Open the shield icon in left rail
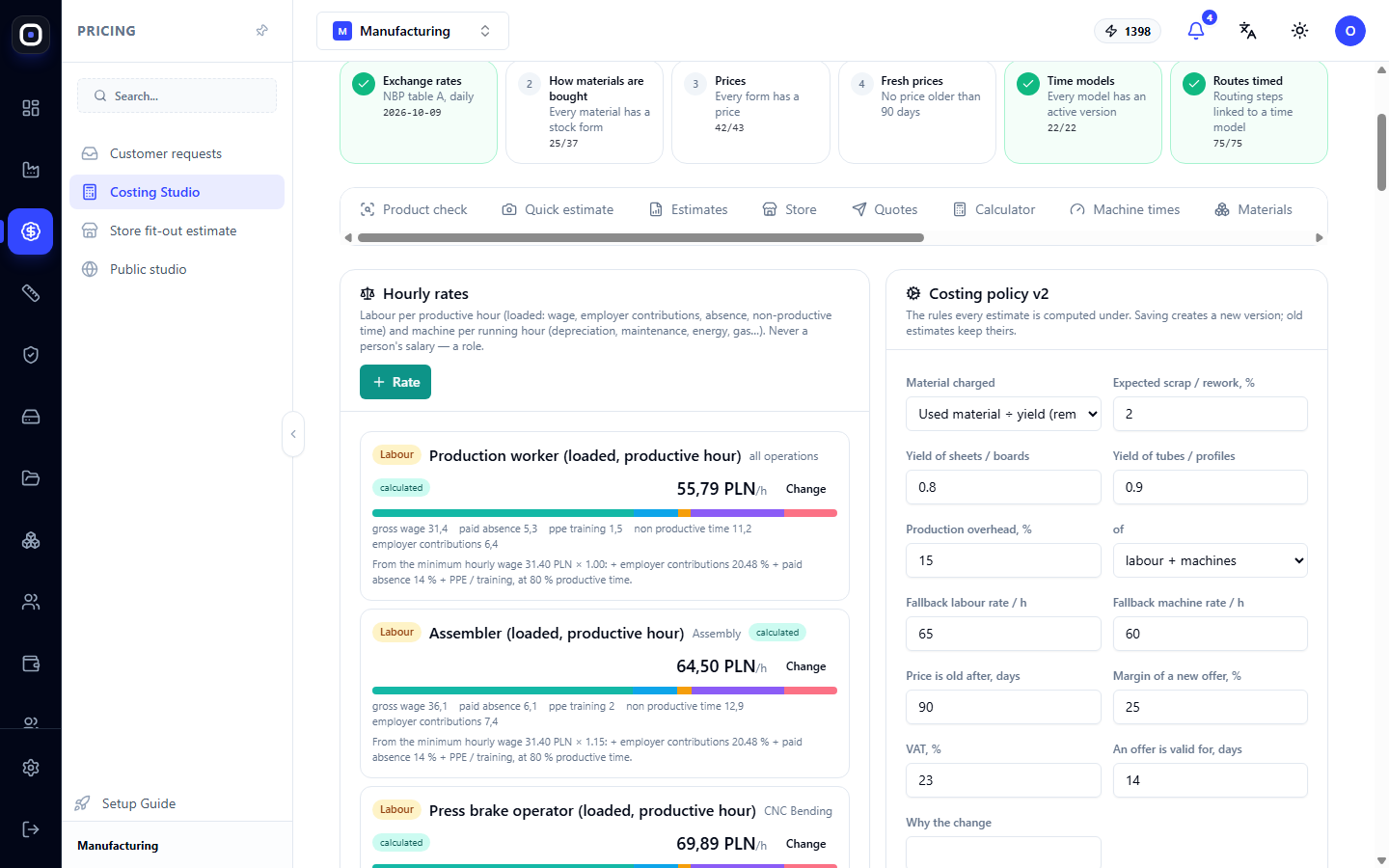1389x868 pixels. pos(31,355)
